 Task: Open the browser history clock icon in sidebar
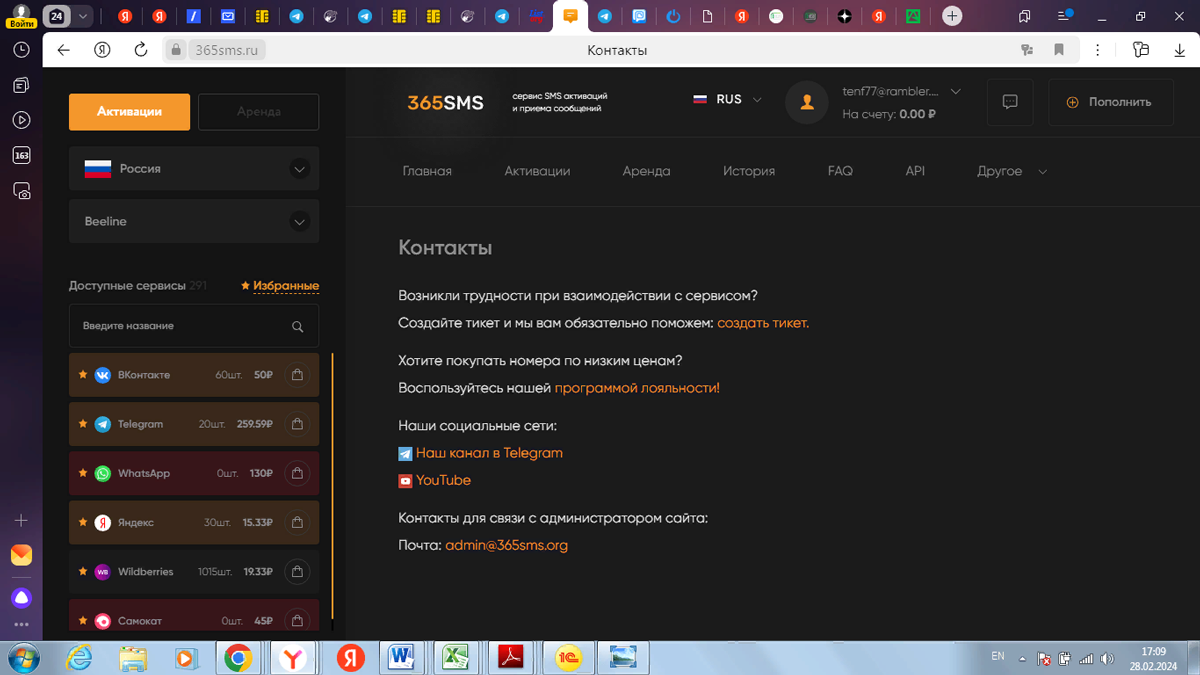21,50
